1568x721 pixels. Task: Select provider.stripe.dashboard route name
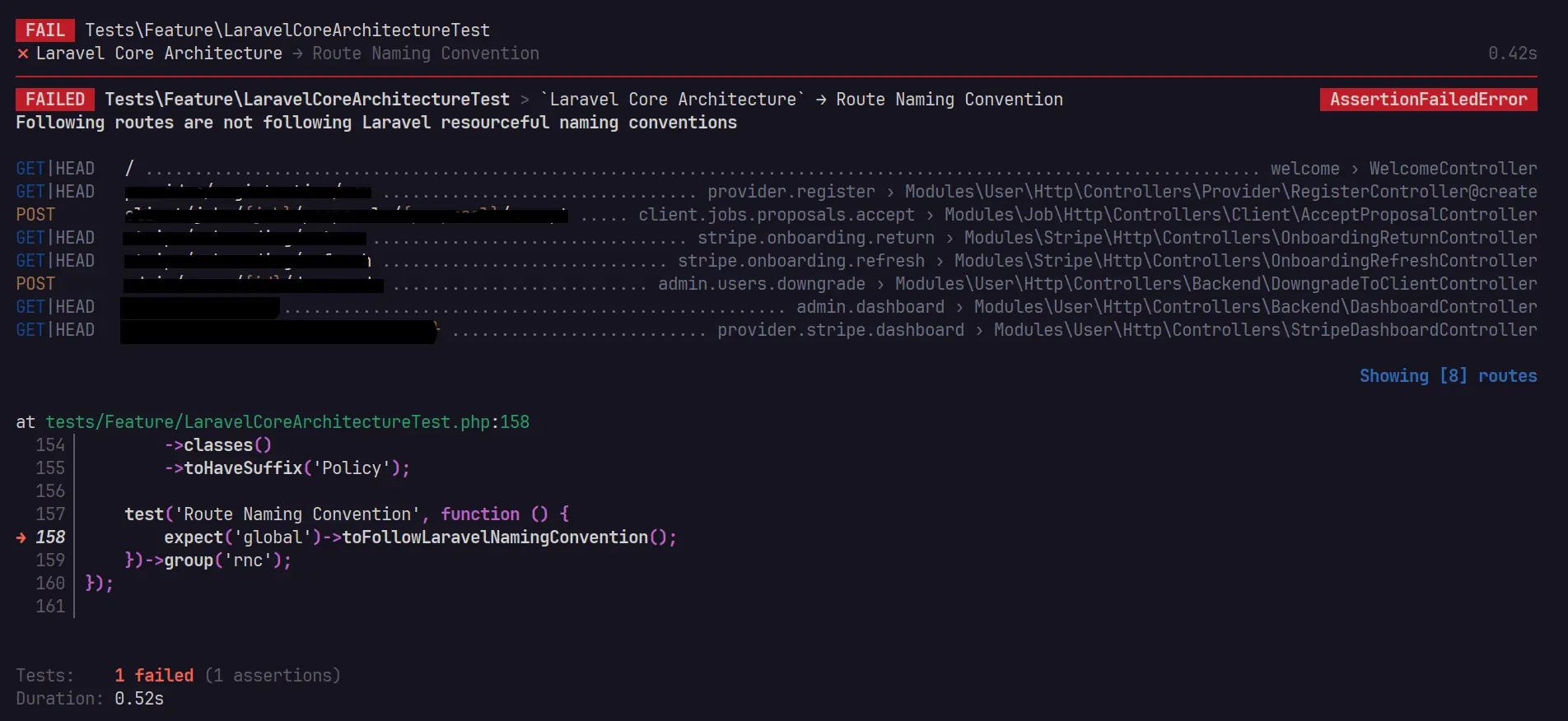[841, 330]
